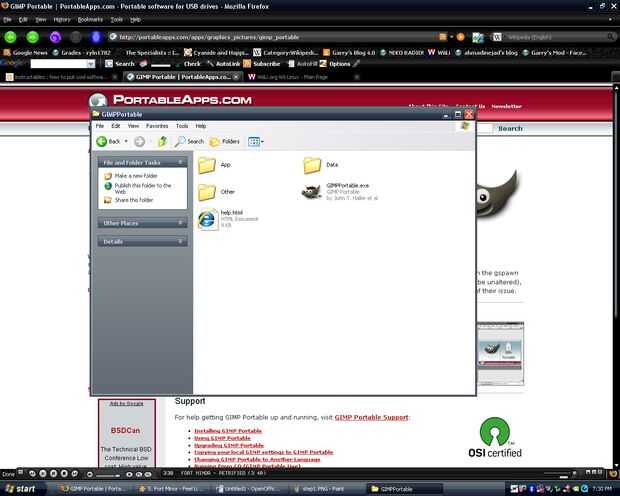Viewport: 620px width, 496px height.
Task: Close the GIMP Portable browser tab
Action: pos(236,77)
